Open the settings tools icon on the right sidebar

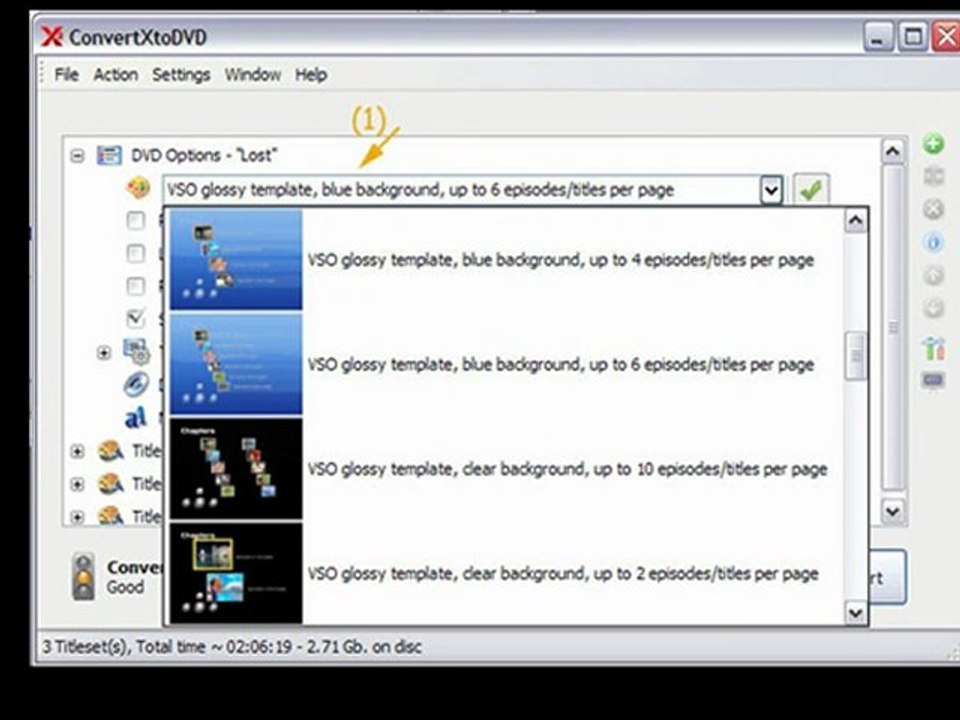pos(933,347)
